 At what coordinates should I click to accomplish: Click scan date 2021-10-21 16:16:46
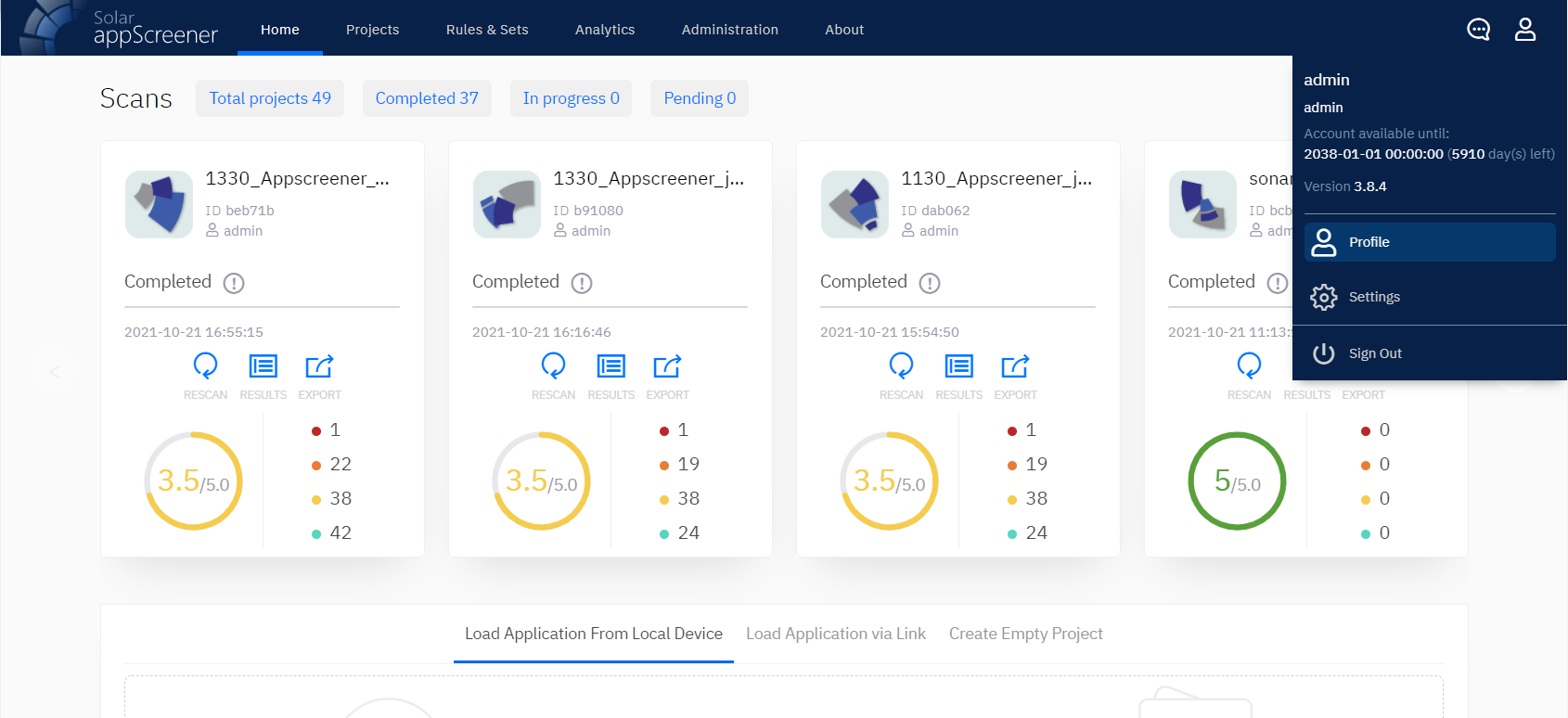point(542,332)
